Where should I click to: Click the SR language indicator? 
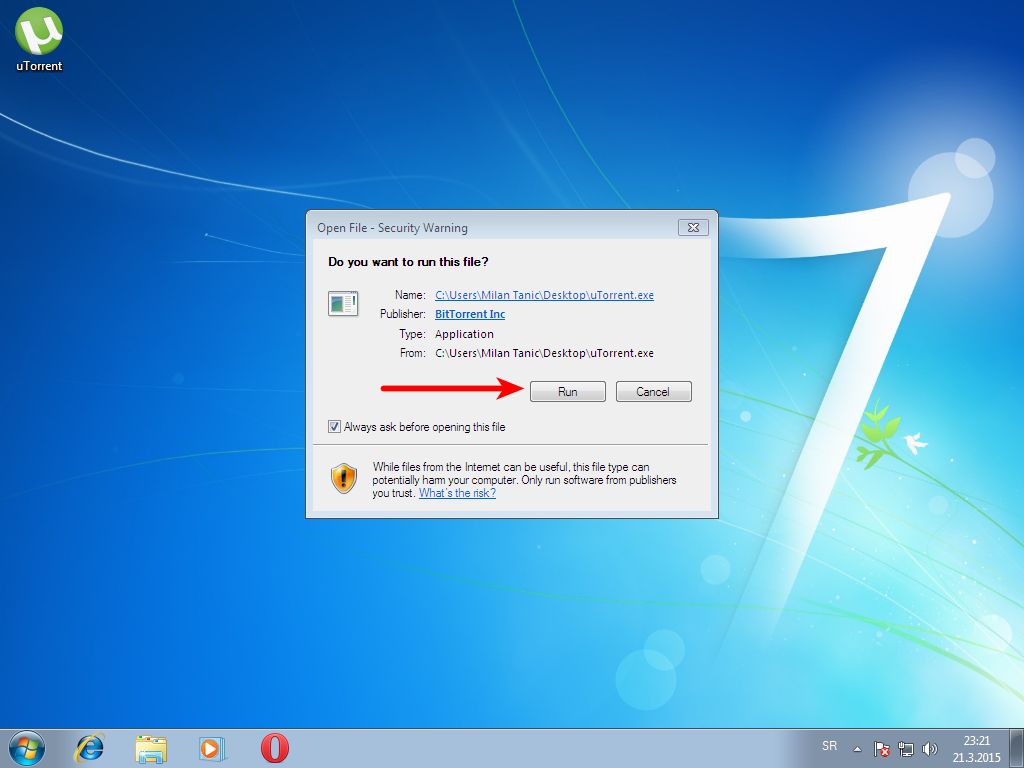click(829, 746)
